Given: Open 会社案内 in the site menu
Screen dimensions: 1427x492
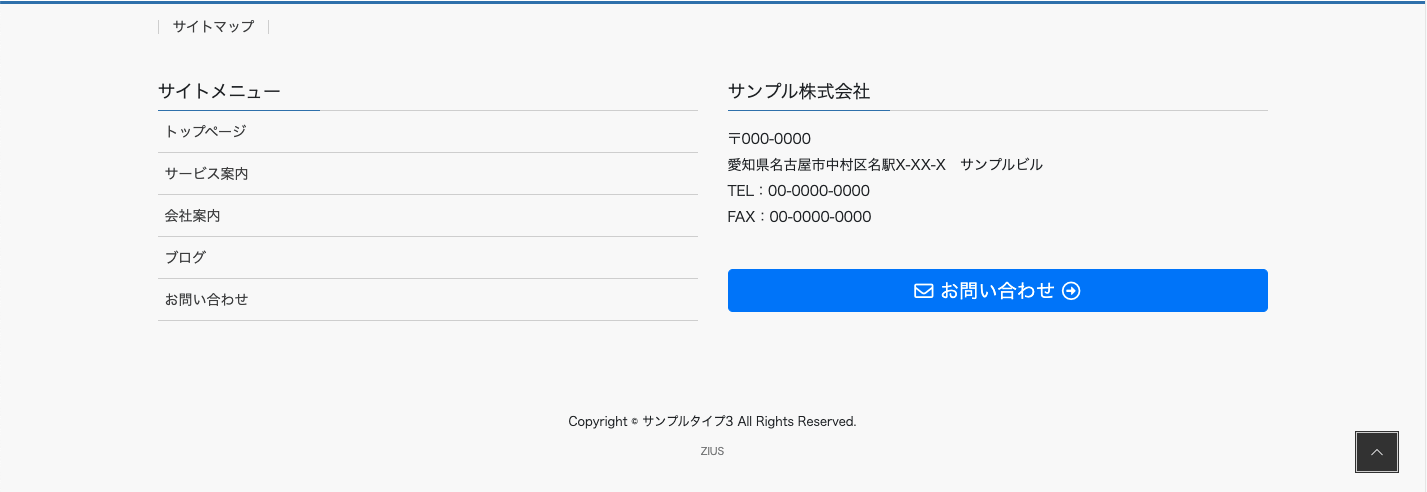Looking at the screenshot, I should click(x=193, y=215).
